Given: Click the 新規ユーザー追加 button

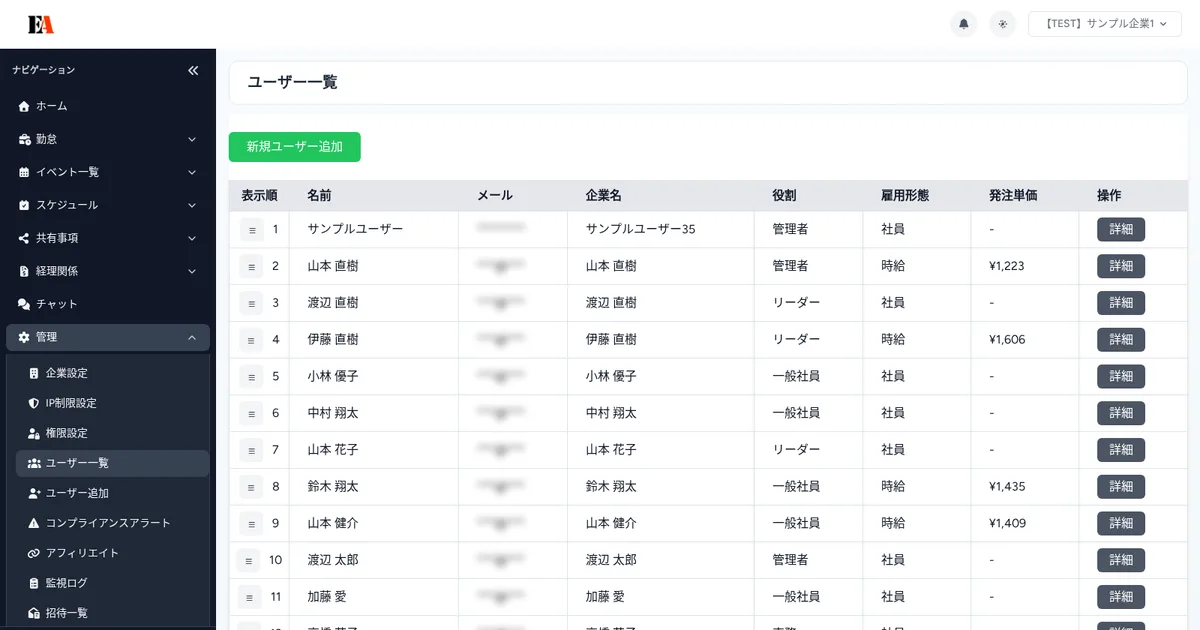Looking at the screenshot, I should pos(294,146).
